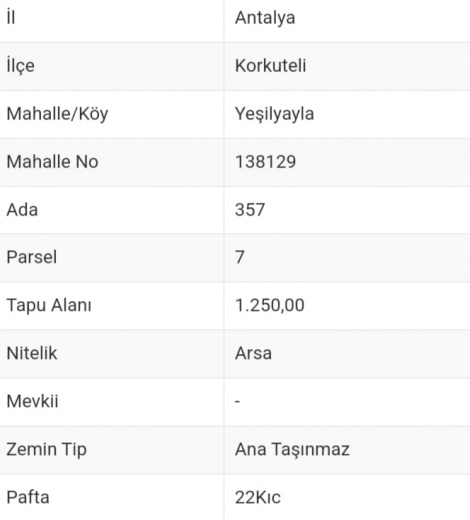
Task: Select Mahalle No value 138129
Action: click(x=265, y=162)
